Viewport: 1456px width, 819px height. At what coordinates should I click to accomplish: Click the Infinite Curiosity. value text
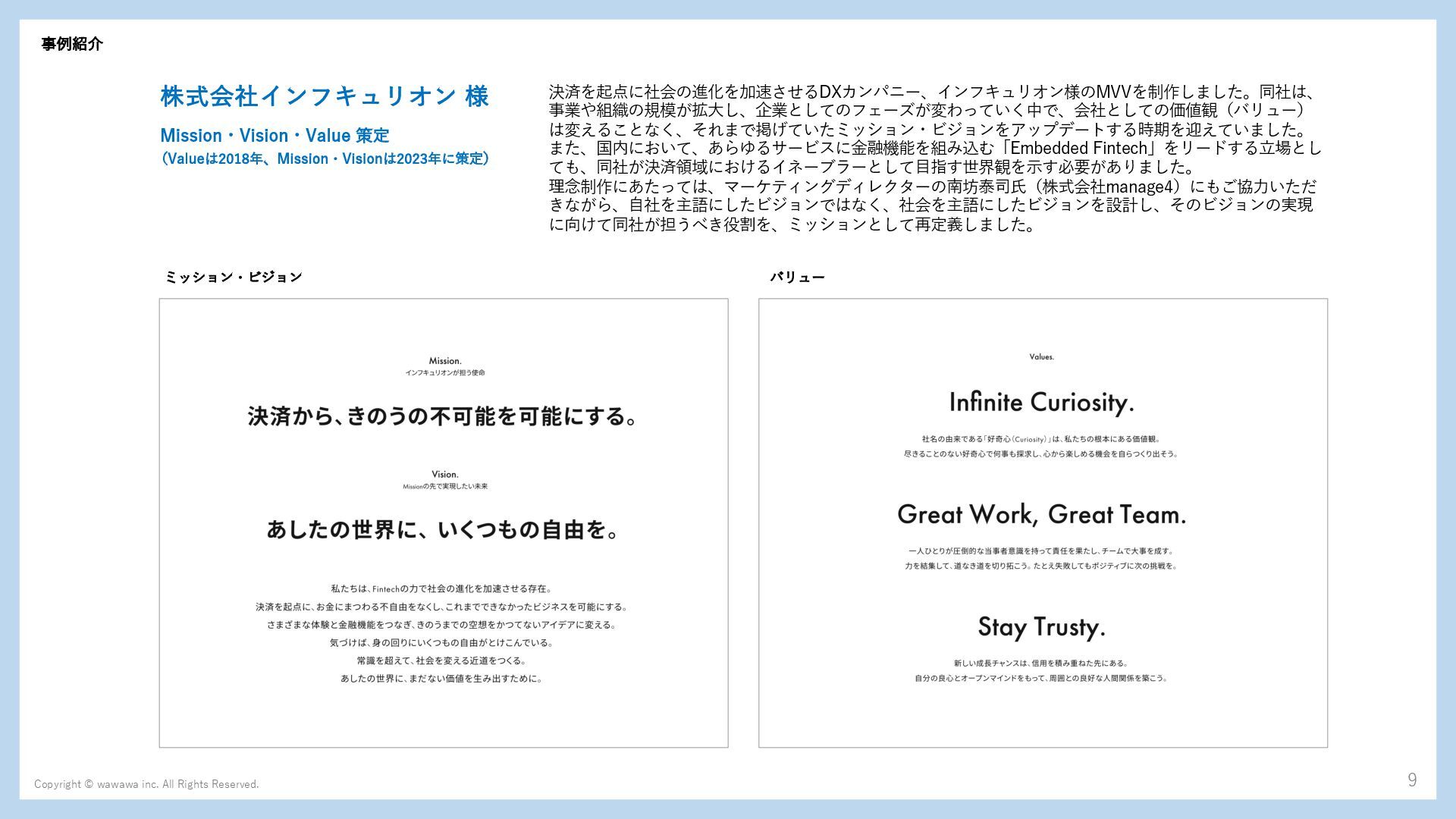point(1041,402)
